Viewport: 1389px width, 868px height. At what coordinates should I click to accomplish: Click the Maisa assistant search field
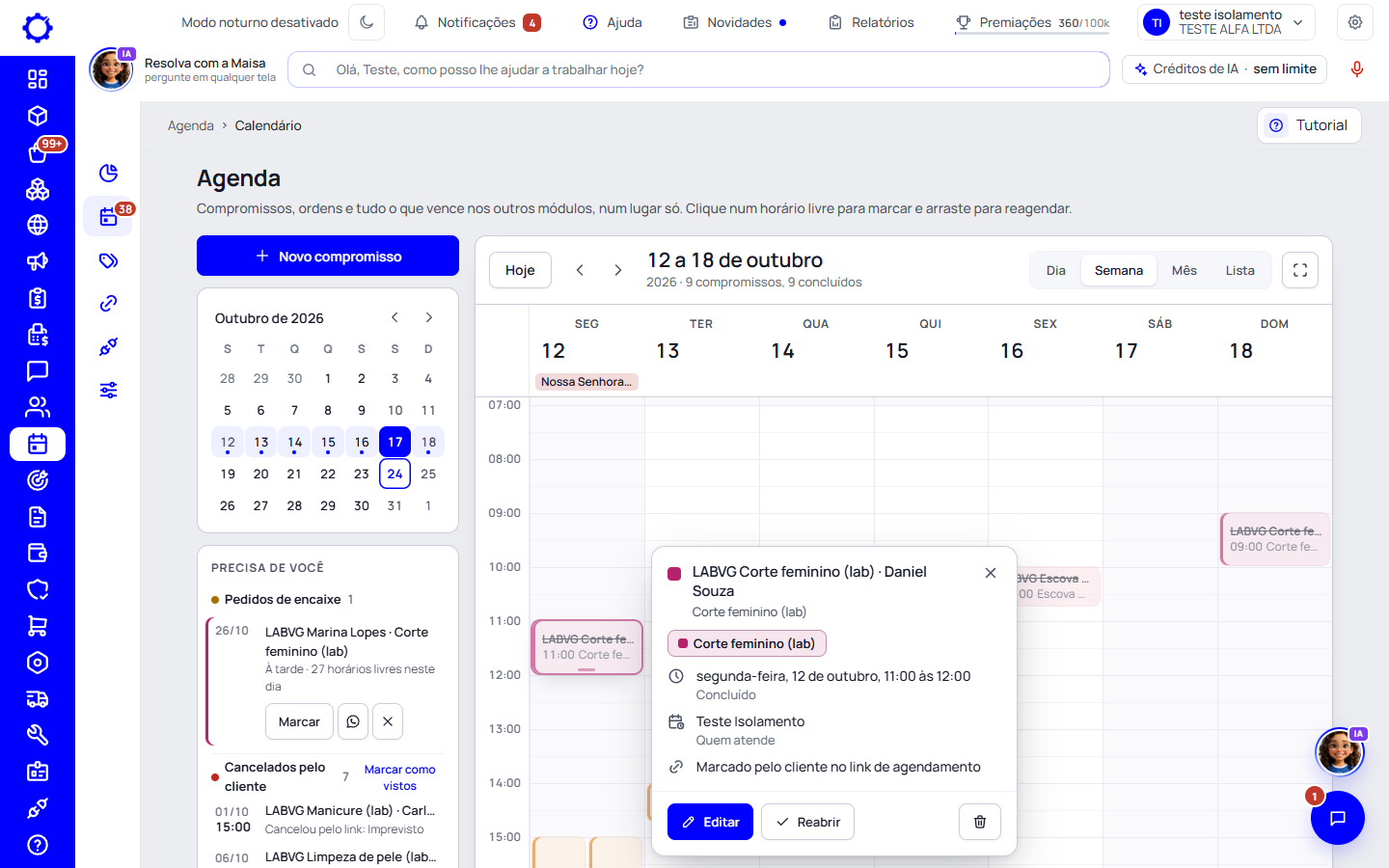[x=698, y=69]
